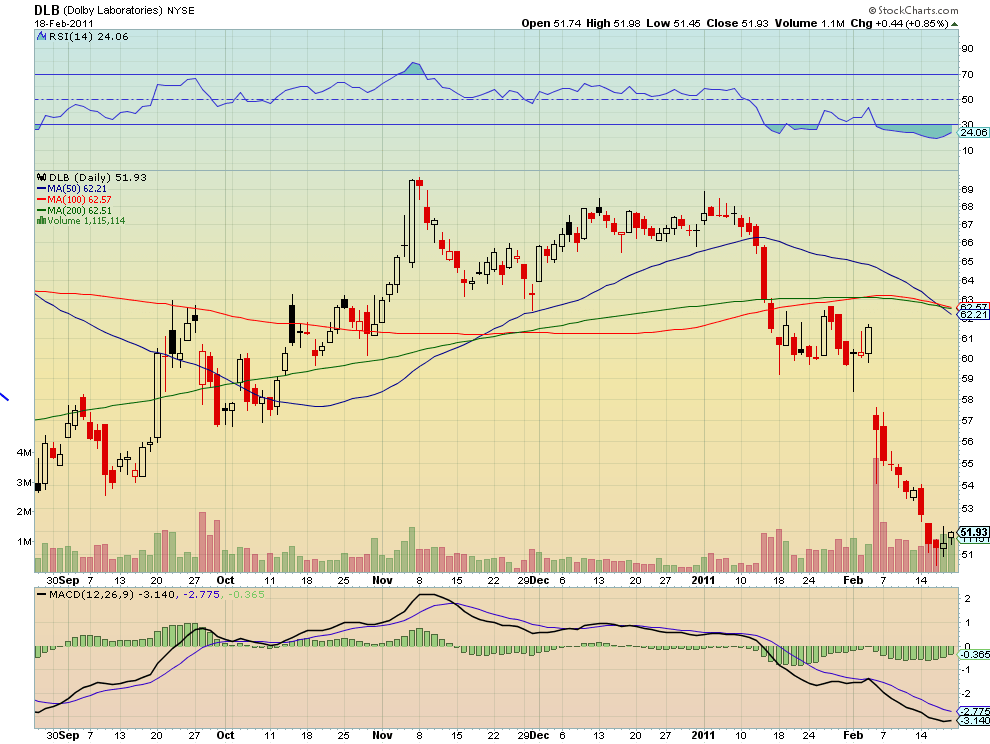Click the 55 price axis label
This screenshot has width=990, height=744.
pyautogui.click(x=967, y=464)
